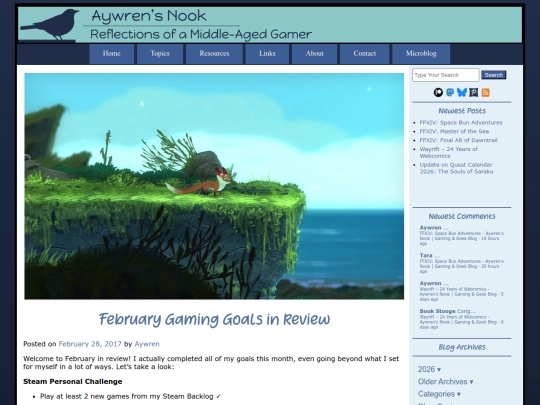Viewport: 540px width, 405px height.
Task: Focus the Type Your Search field
Action: tap(446, 75)
